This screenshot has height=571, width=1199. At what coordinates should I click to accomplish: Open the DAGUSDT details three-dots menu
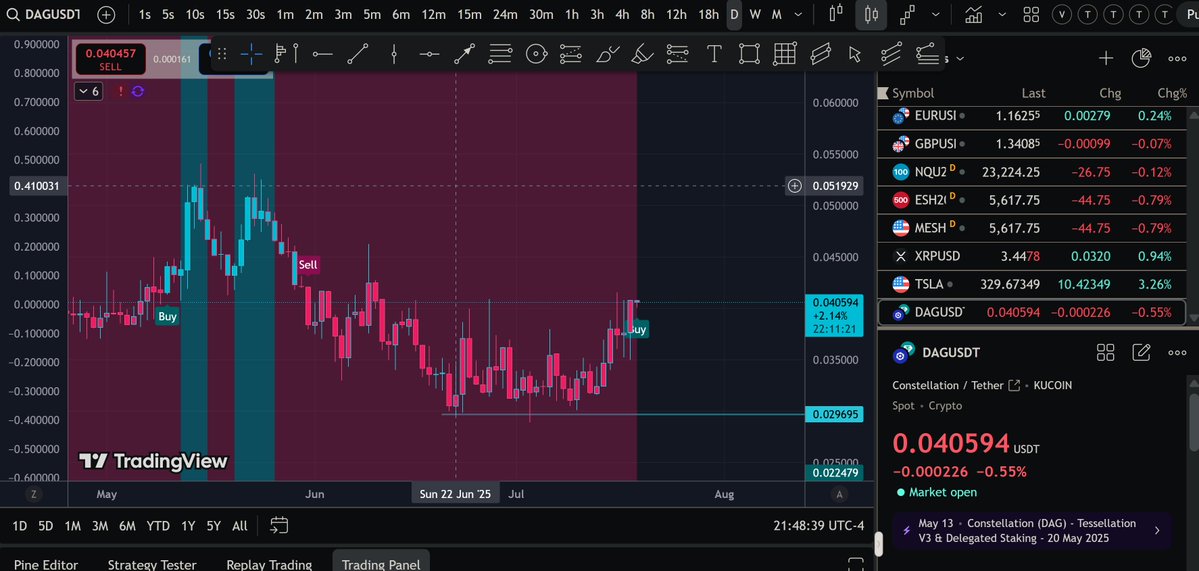tap(1177, 352)
